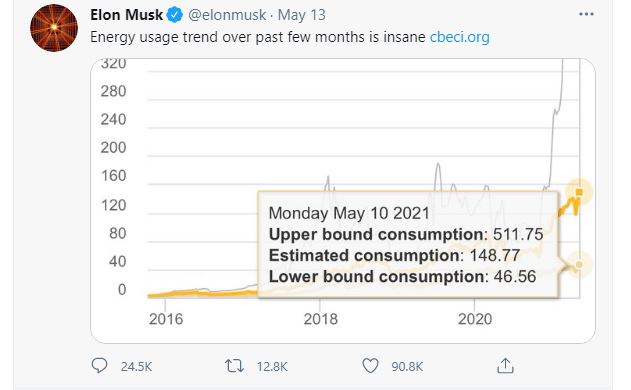
Task: Open the @elonmusk handle link
Action: click(227, 15)
